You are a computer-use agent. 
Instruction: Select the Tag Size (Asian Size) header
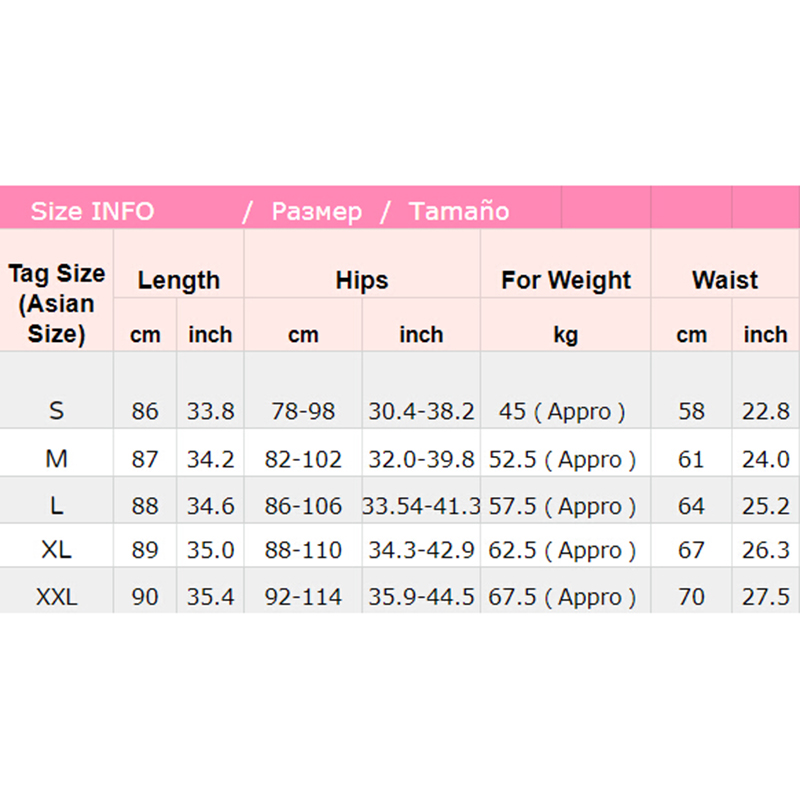57,303
